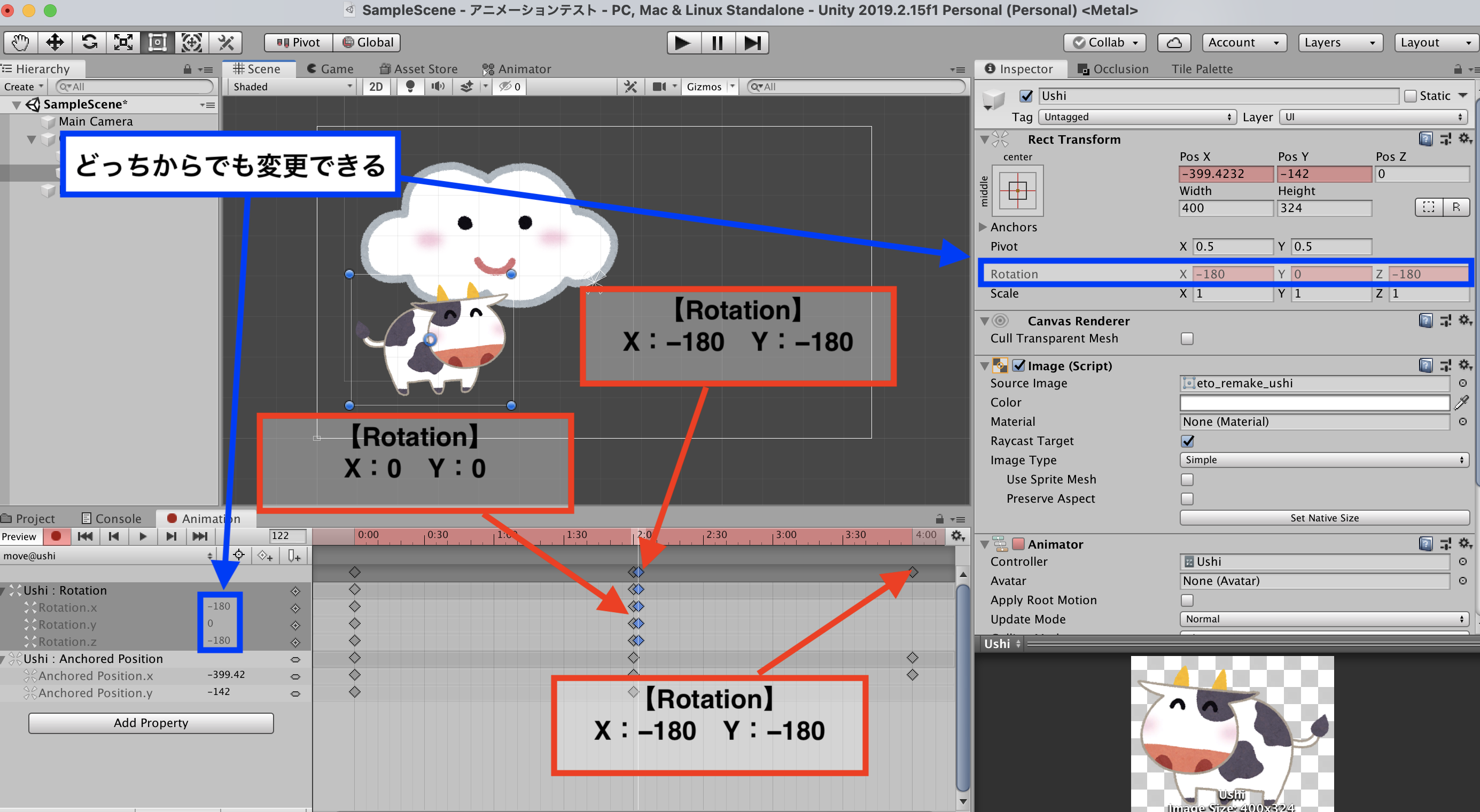Start Play mode with the play button

pyautogui.click(x=683, y=43)
